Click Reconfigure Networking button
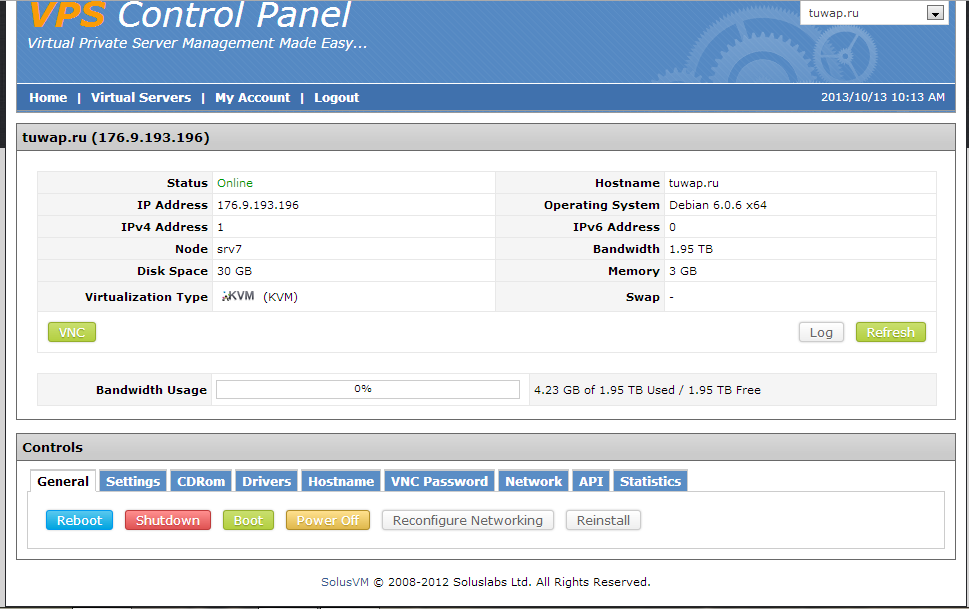This screenshot has width=969, height=609. [467, 520]
